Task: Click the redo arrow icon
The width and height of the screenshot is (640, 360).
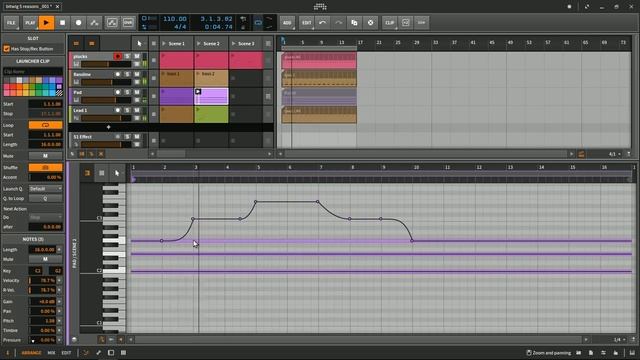Action: click(x=338, y=23)
